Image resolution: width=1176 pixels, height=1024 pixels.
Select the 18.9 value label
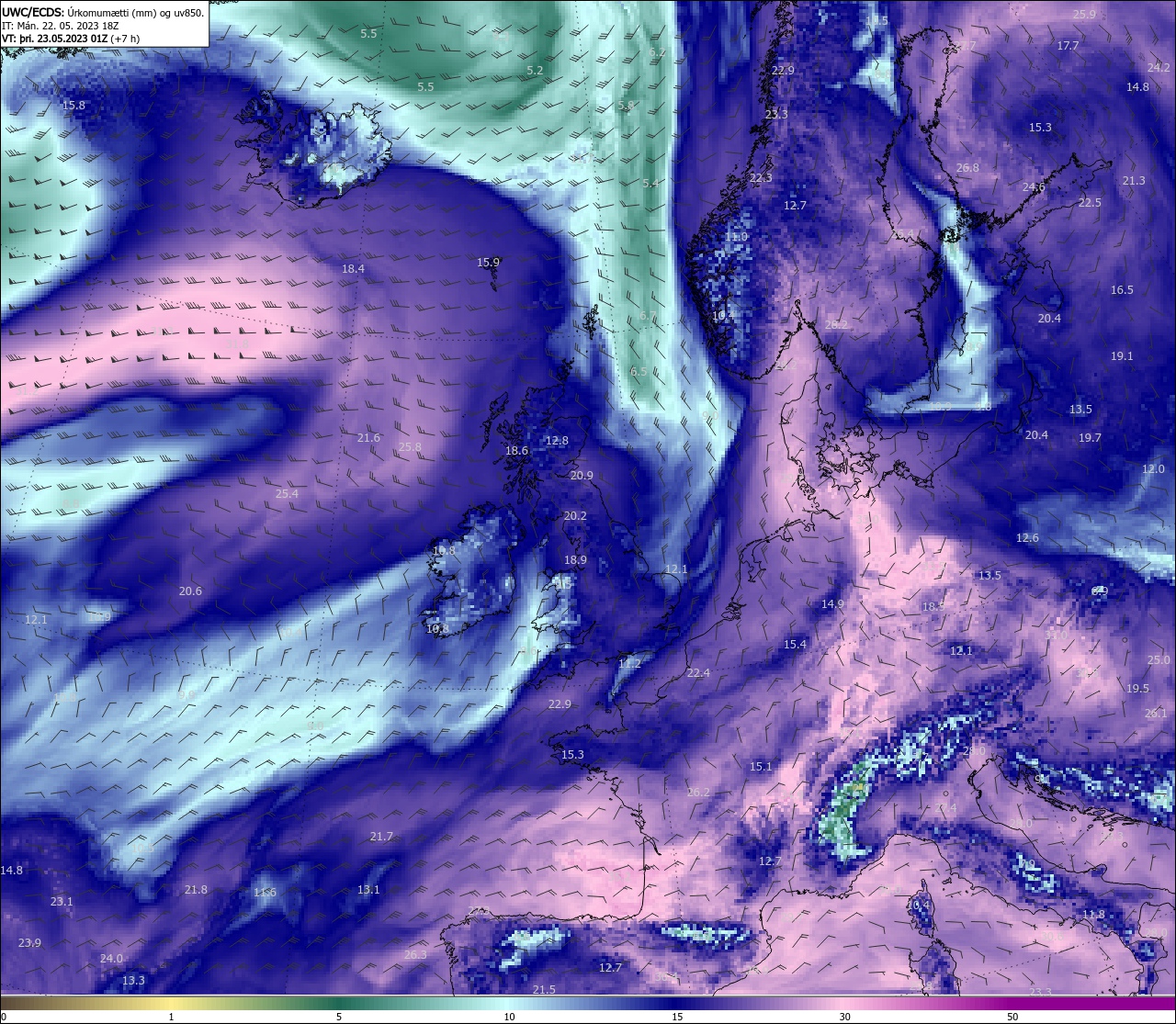575,560
